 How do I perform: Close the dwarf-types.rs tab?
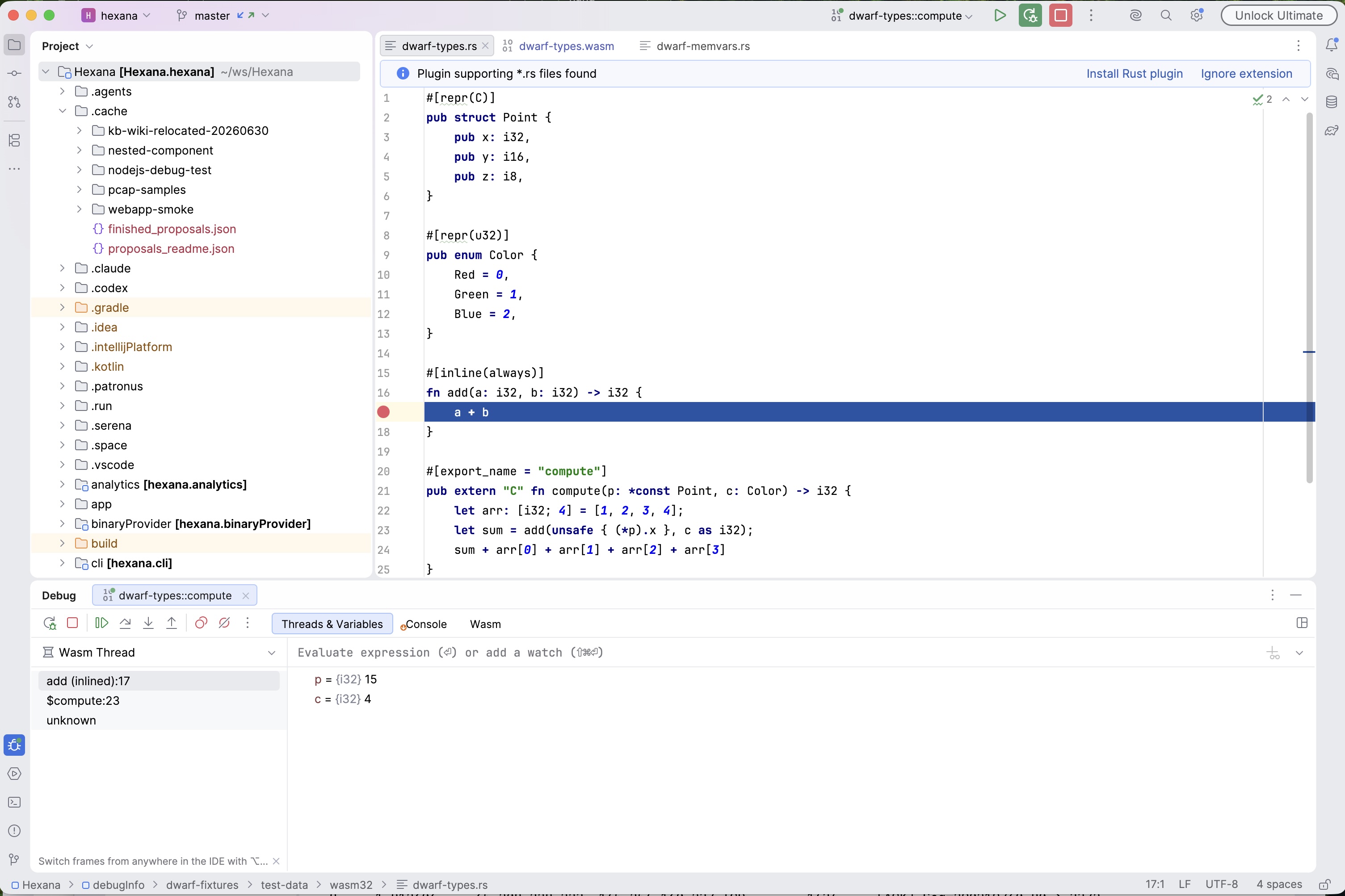(x=485, y=46)
